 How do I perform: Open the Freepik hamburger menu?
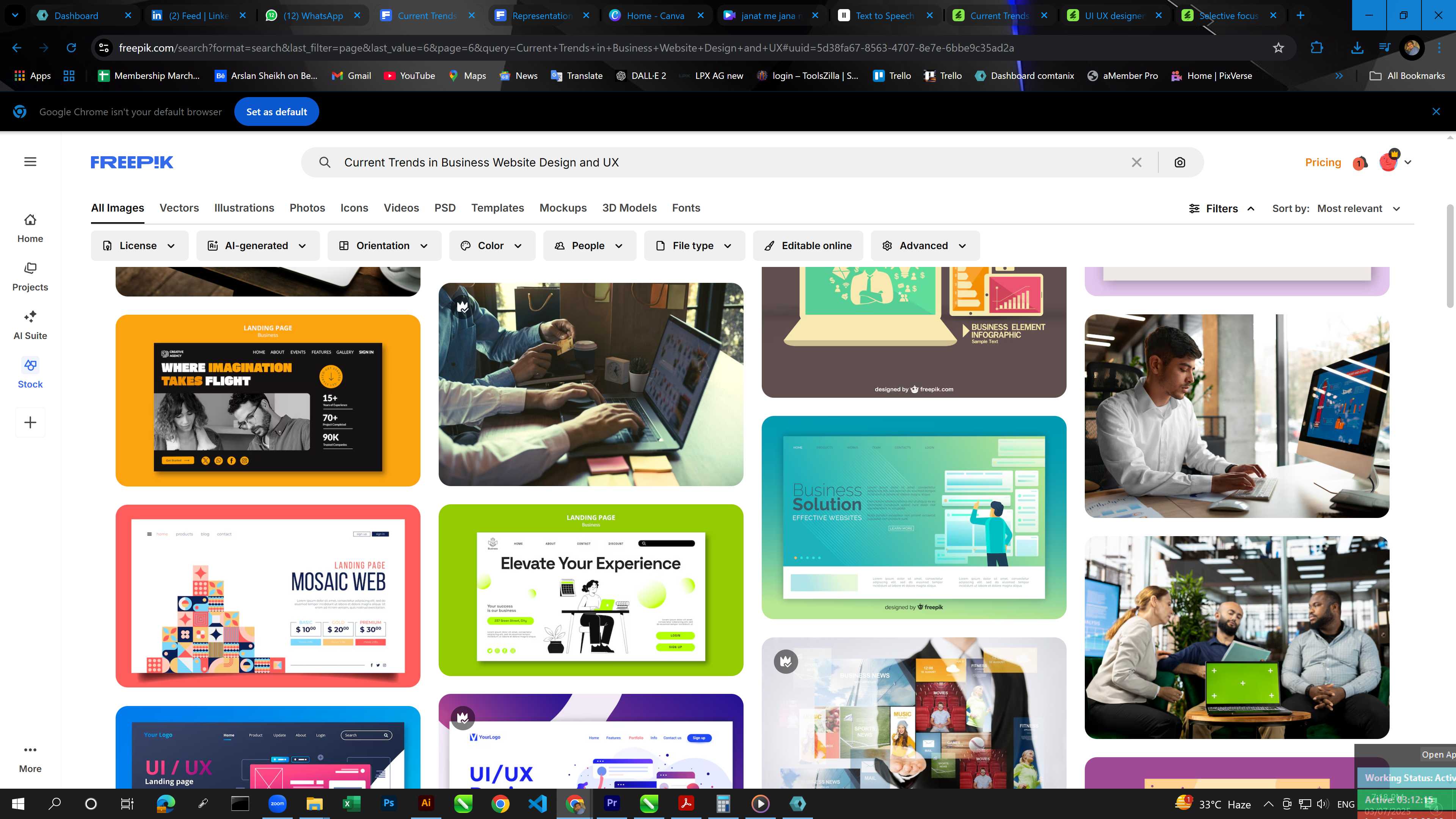coord(30,162)
